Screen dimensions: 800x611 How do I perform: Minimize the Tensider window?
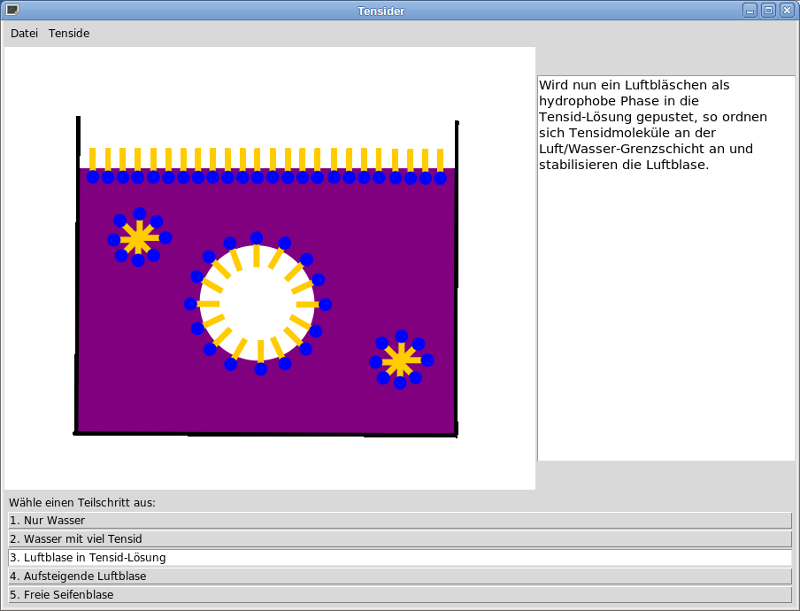pos(750,10)
